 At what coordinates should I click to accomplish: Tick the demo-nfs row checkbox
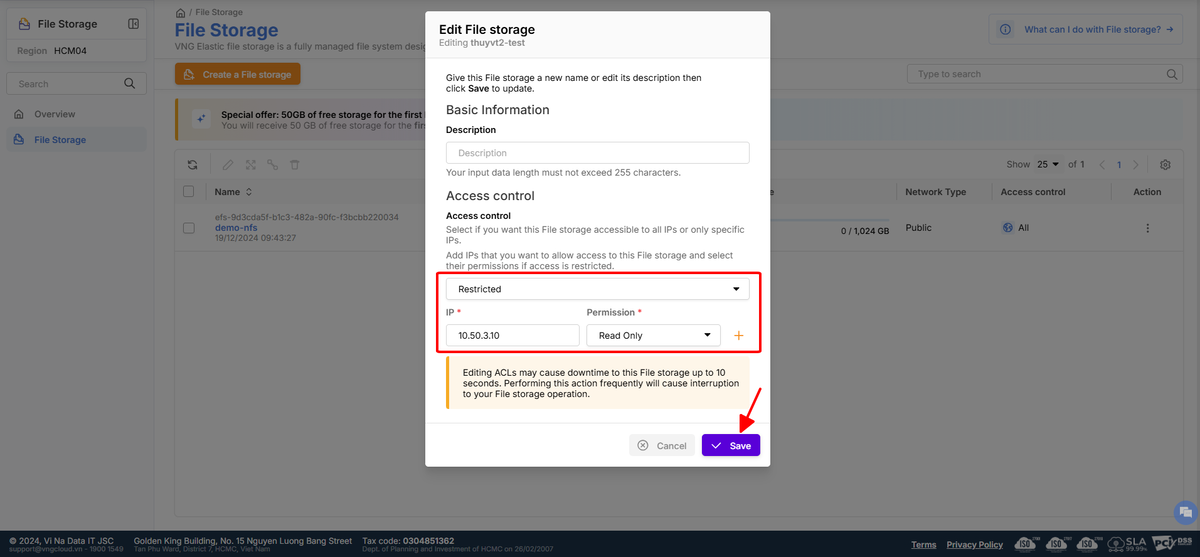(189, 228)
